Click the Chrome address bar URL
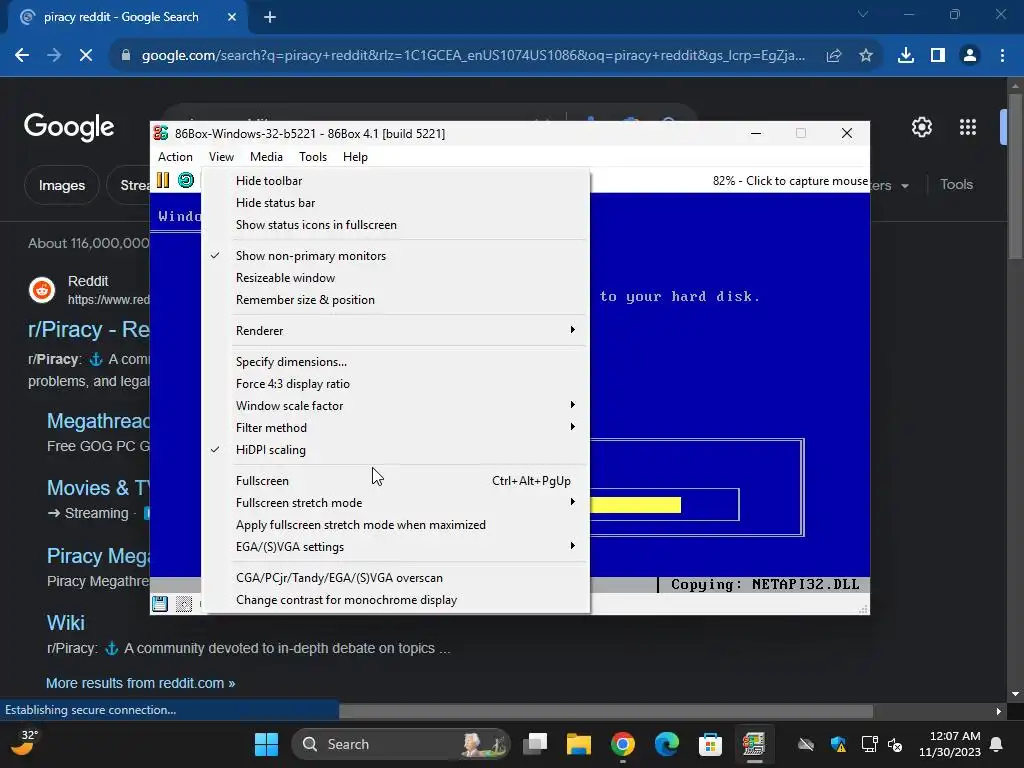Screen dimensions: 1024x768 point(473,56)
